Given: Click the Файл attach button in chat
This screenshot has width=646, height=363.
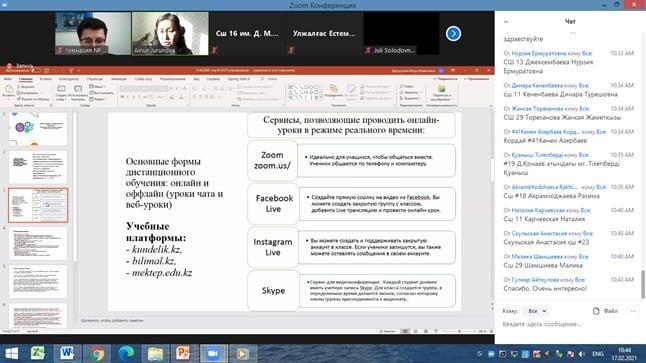Looking at the screenshot, I should [605, 311].
